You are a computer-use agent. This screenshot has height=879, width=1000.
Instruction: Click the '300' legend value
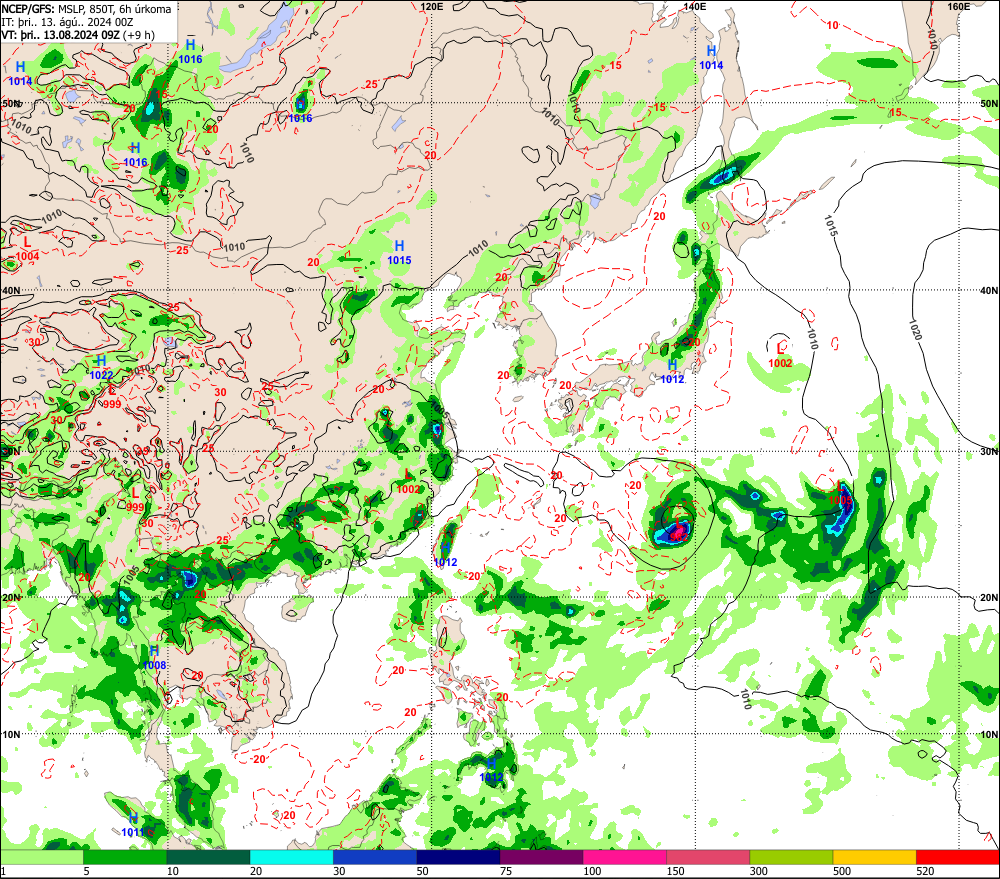click(x=758, y=871)
